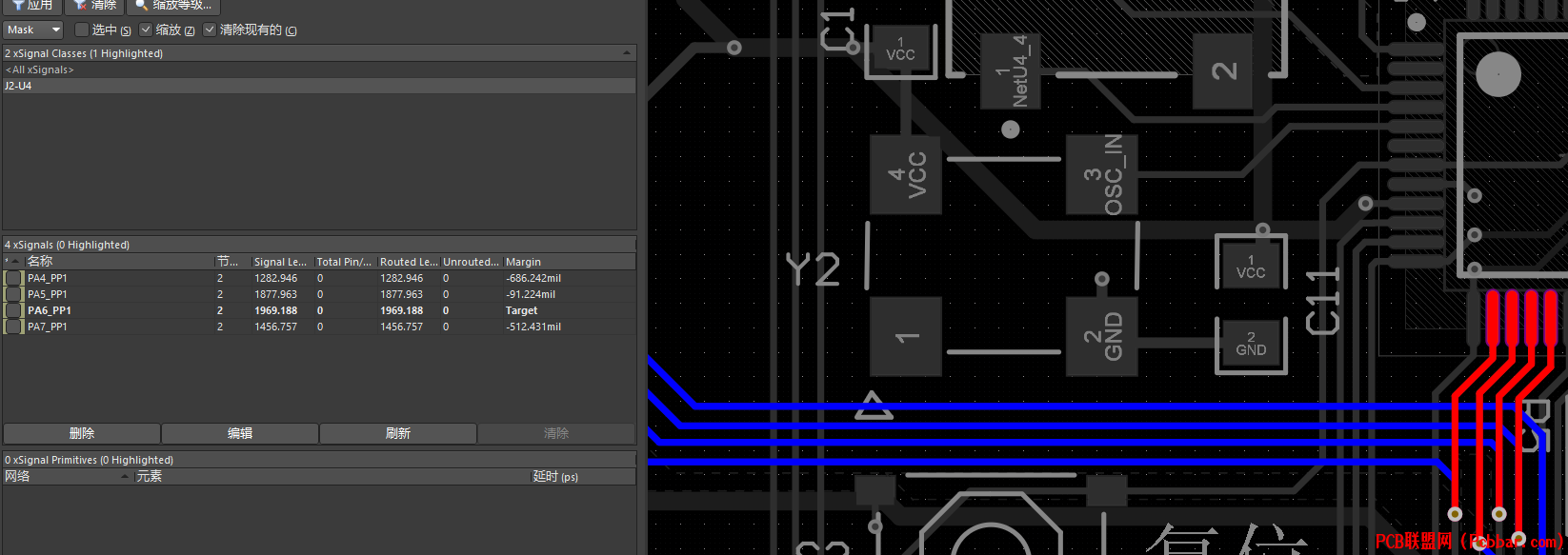Enable the 选中 (S) checkbox
This screenshot has height=555, width=1568.
[x=82, y=30]
